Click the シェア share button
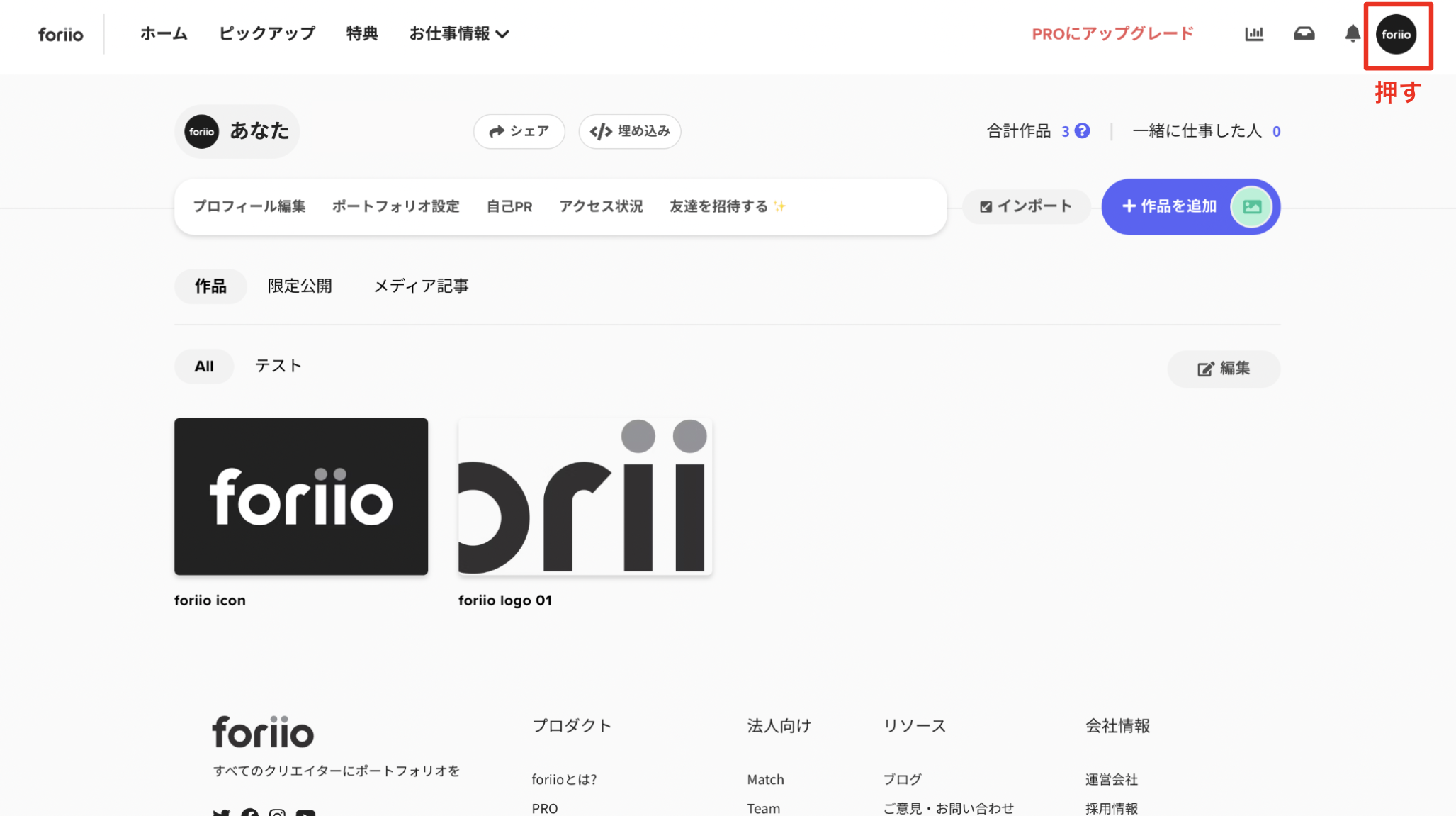The width and height of the screenshot is (1456, 816). [x=519, y=131]
